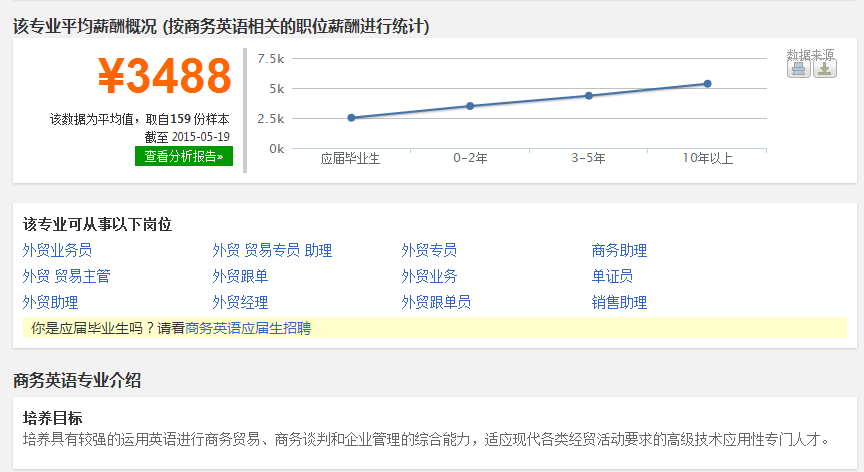Click the 查看分析报告 green button
Viewport: 864px width, 472px height.
[184, 156]
